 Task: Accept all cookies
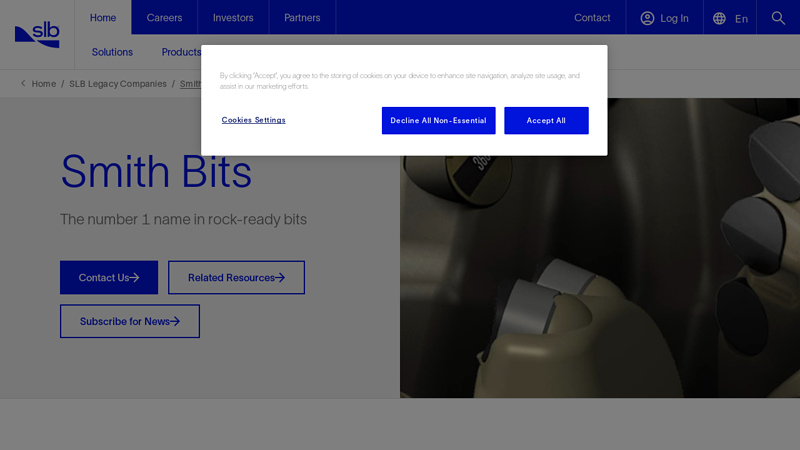546,120
